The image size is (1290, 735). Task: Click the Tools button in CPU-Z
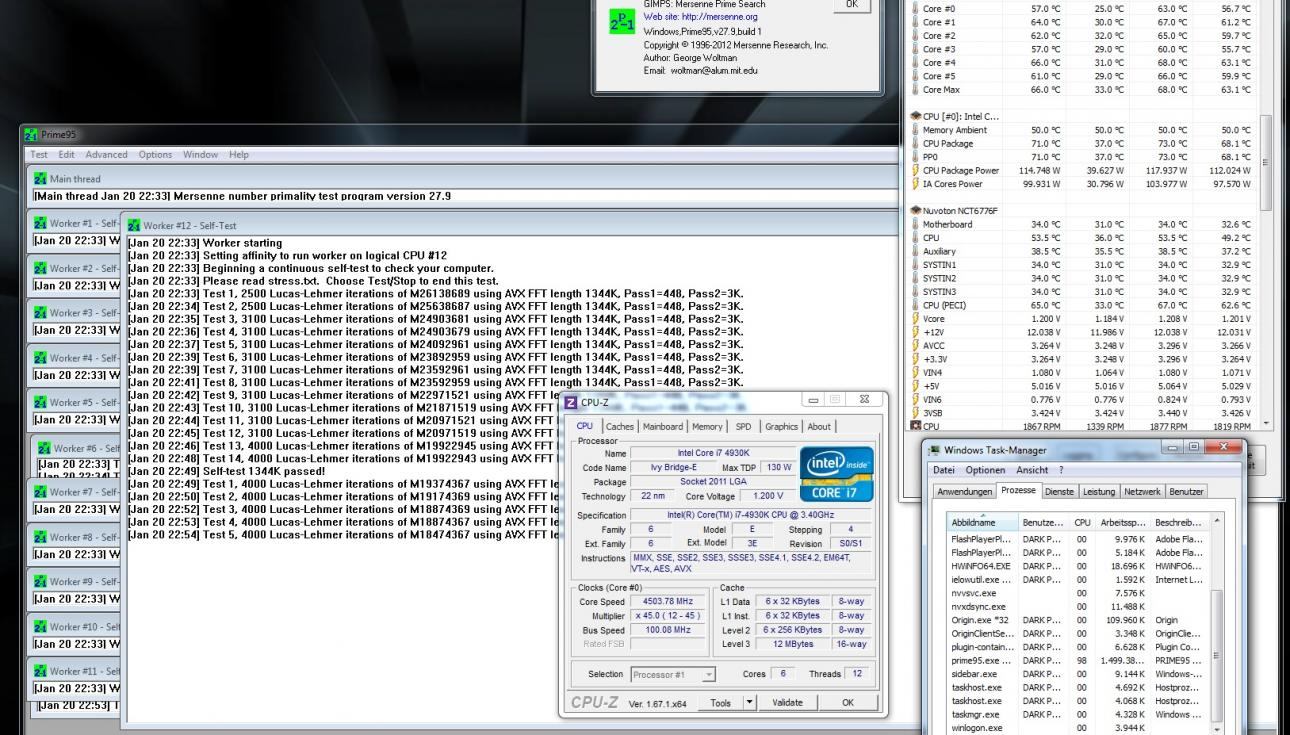[x=721, y=703]
